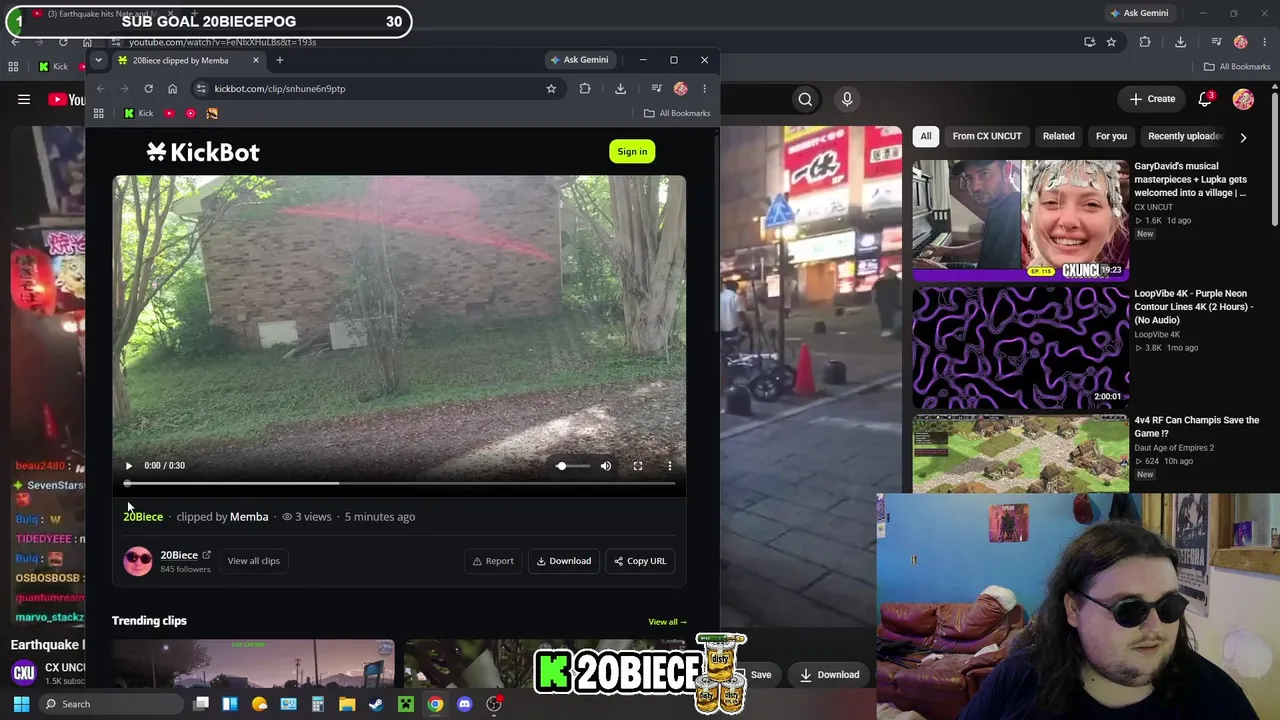Play the KickBot clip video
Image resolution: width=1280 pixels, height=720 pixels.
coord(129,466)
